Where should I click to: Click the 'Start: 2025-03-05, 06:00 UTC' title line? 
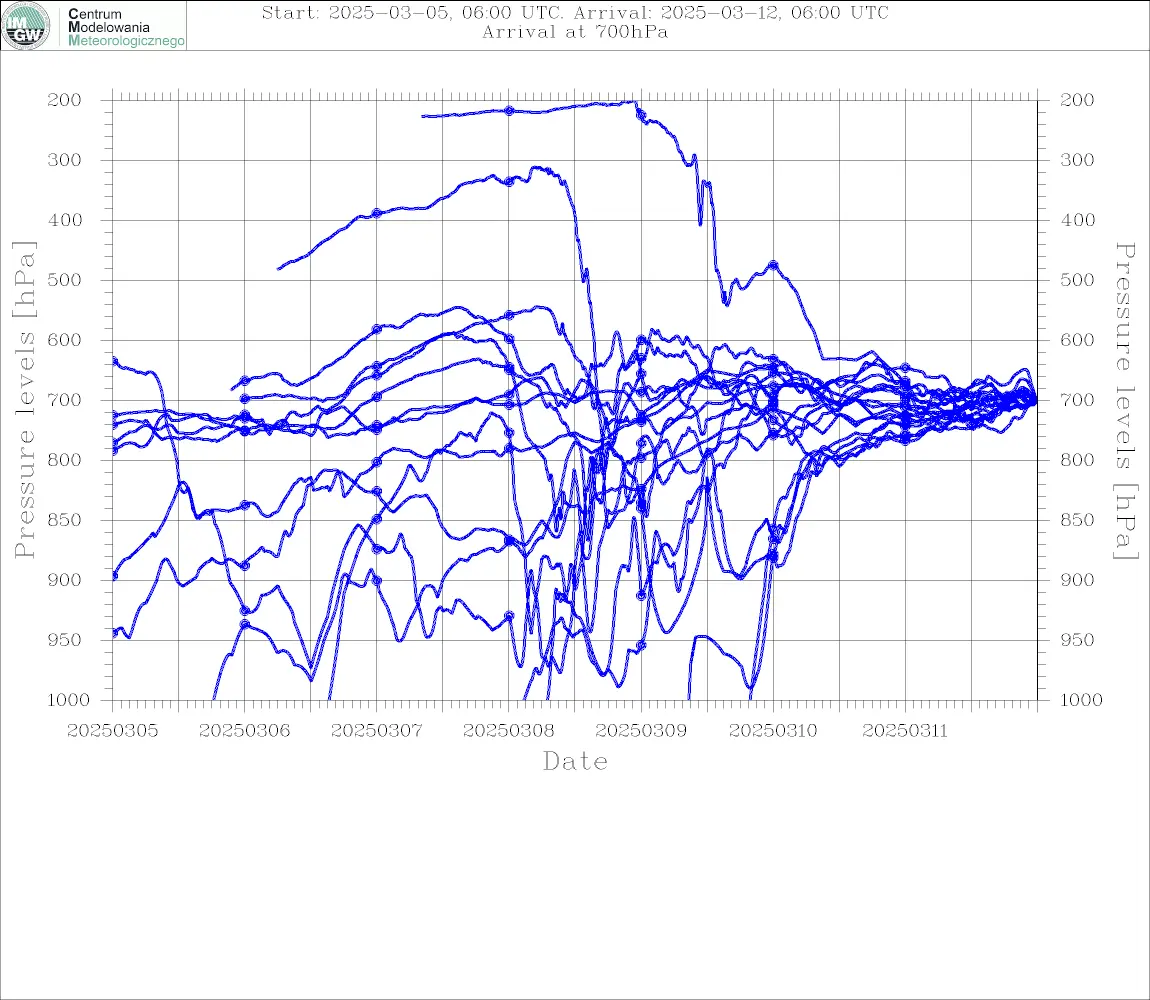(x=575, y=12)
